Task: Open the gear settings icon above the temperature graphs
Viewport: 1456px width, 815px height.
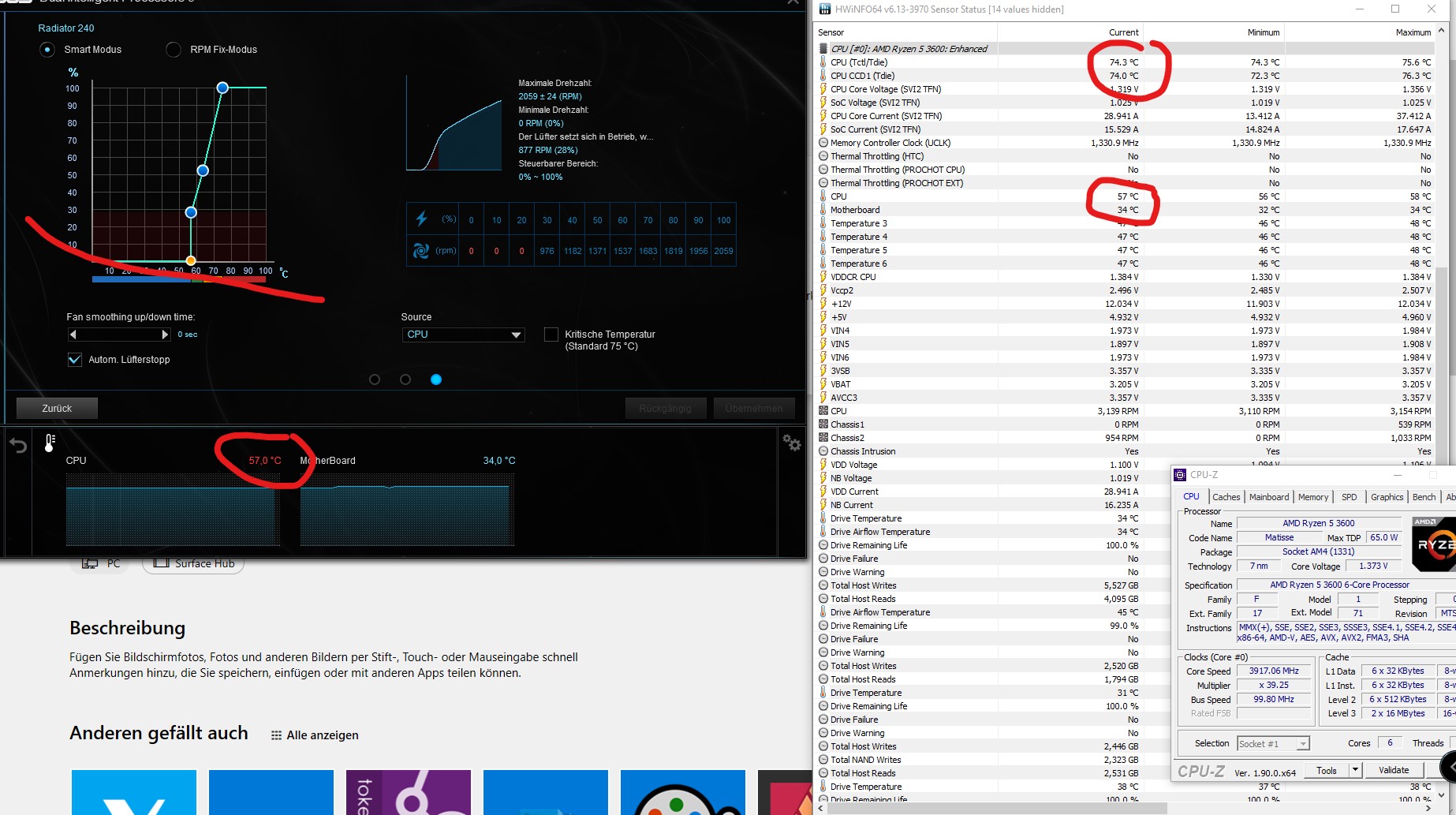Action: tap(792, 443)
